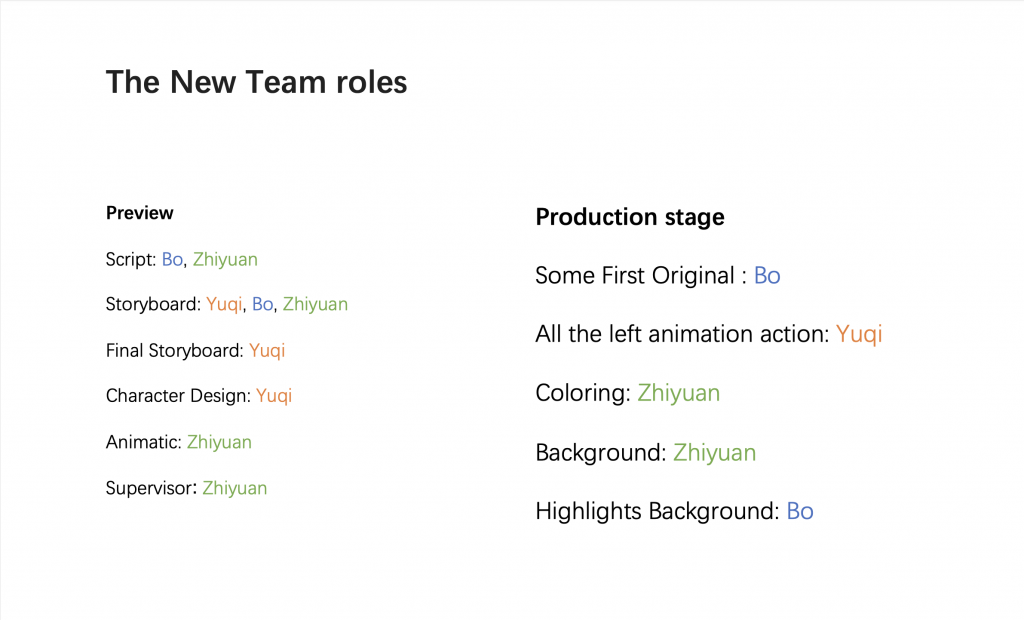Click 'Yuqi' next to Character Design
The width and height of the screenshot is (1024, 620).
coord(274,396)
